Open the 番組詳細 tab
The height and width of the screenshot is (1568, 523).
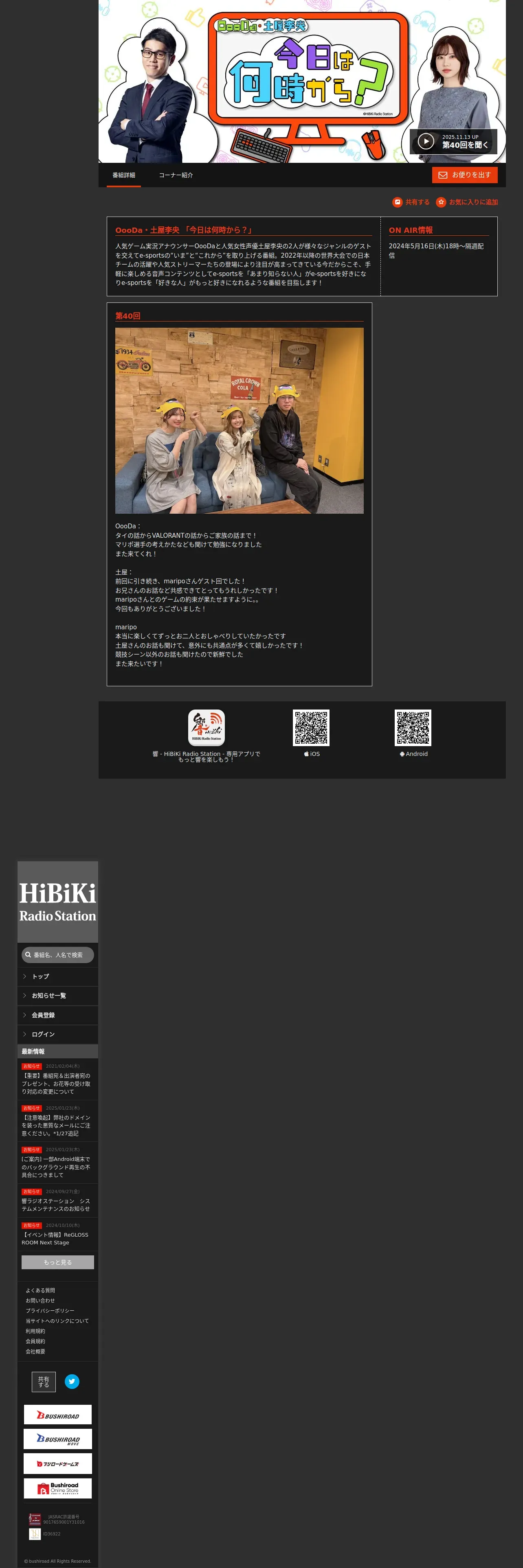(x=123, y=175)
